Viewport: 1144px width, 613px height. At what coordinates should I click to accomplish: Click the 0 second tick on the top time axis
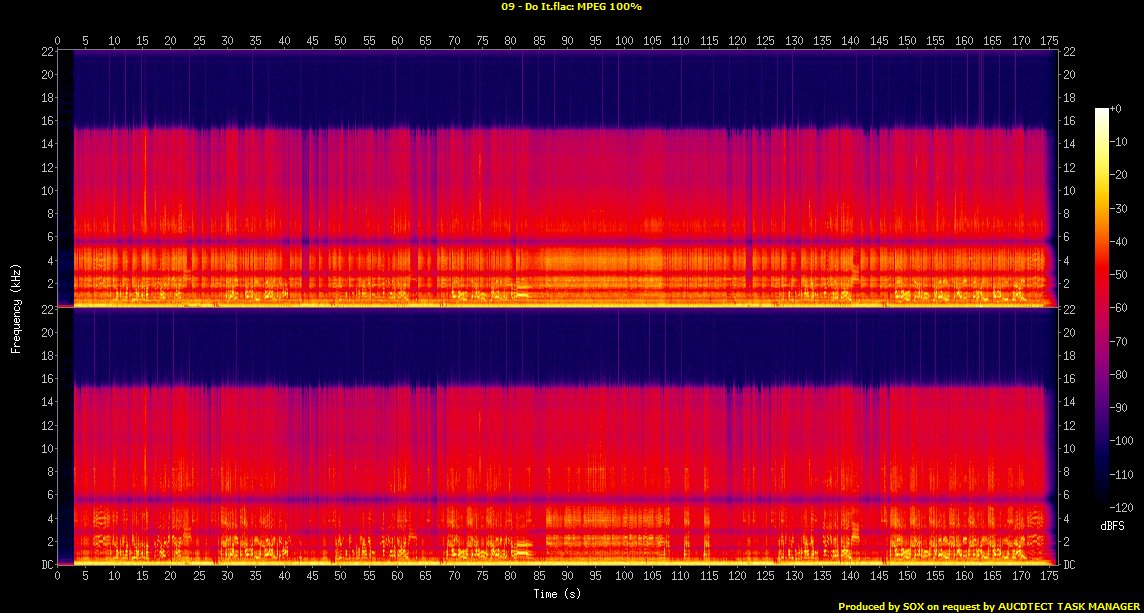click(x=58, y=41)
